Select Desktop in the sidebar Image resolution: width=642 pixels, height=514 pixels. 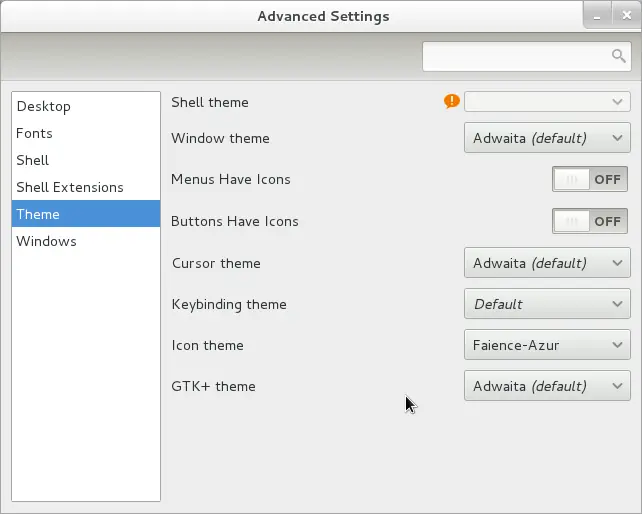pos(86,106)
